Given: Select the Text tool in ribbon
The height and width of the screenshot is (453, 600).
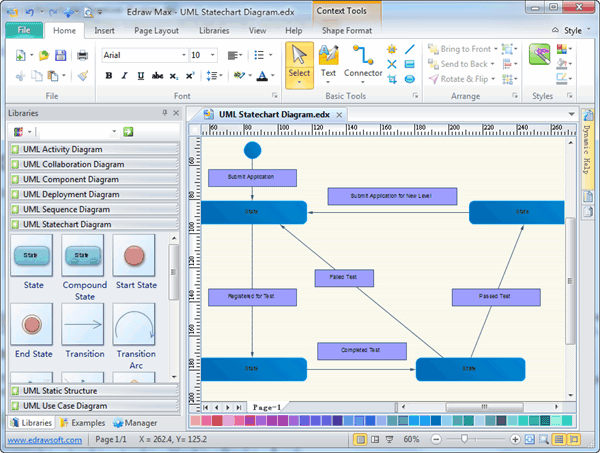Looking at the screenshot, I should point(328,63).
